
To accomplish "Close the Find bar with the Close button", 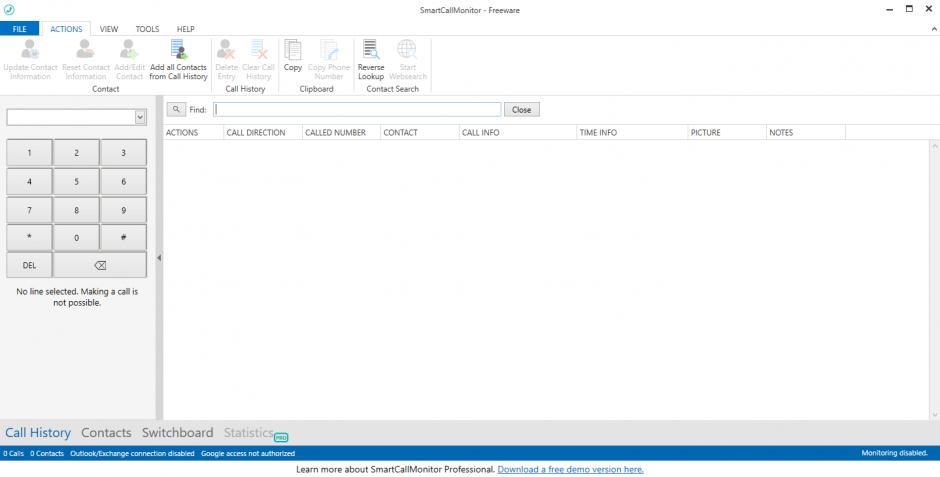I will [x=521, y=110].
